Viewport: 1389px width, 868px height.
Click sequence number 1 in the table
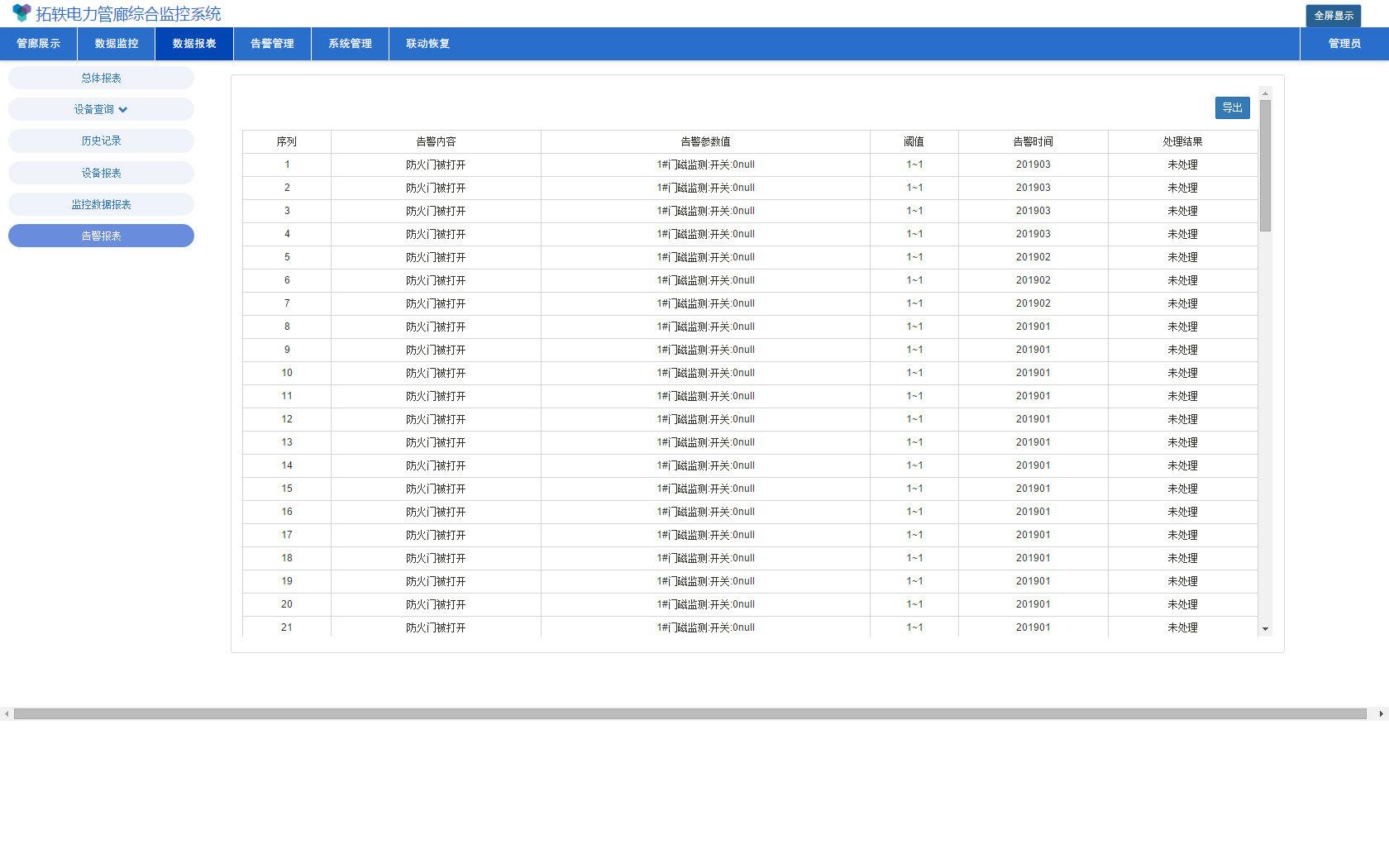pos(287,165)
